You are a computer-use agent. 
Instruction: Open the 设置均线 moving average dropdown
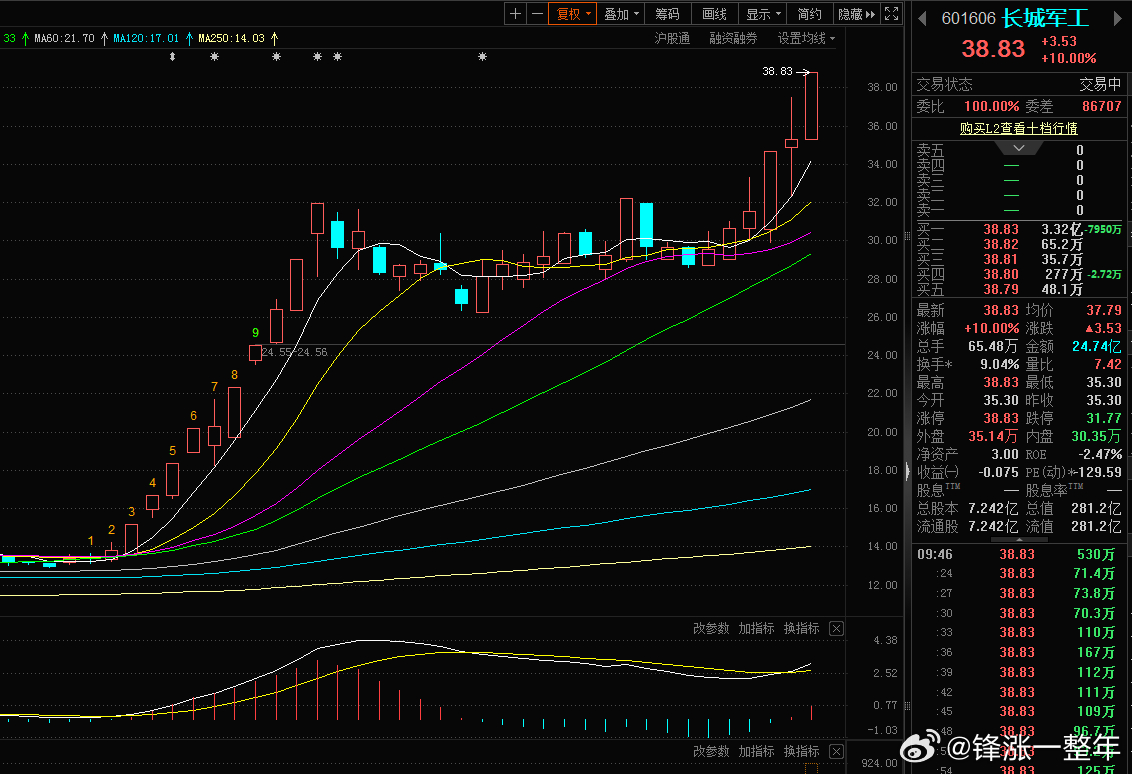(806, 38)
